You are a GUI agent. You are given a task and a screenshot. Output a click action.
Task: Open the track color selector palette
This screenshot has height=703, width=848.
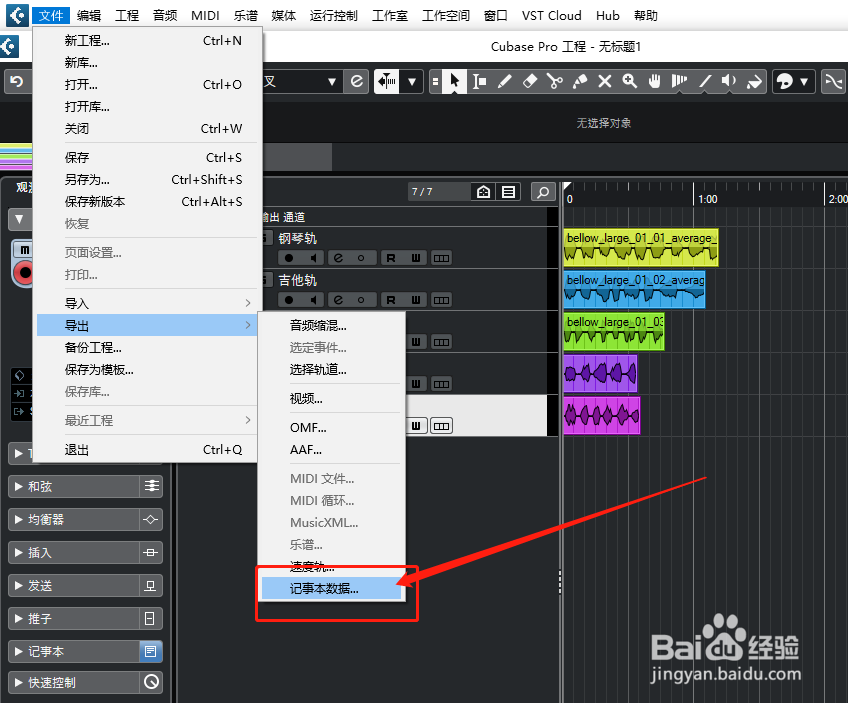click(785, 82)
